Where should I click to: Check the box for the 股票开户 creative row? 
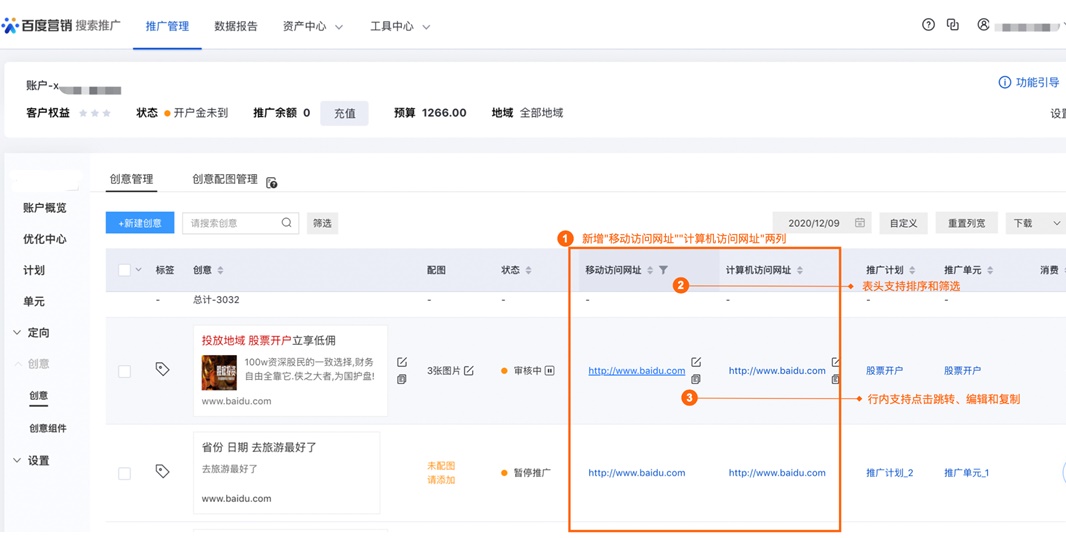point(124,371)
